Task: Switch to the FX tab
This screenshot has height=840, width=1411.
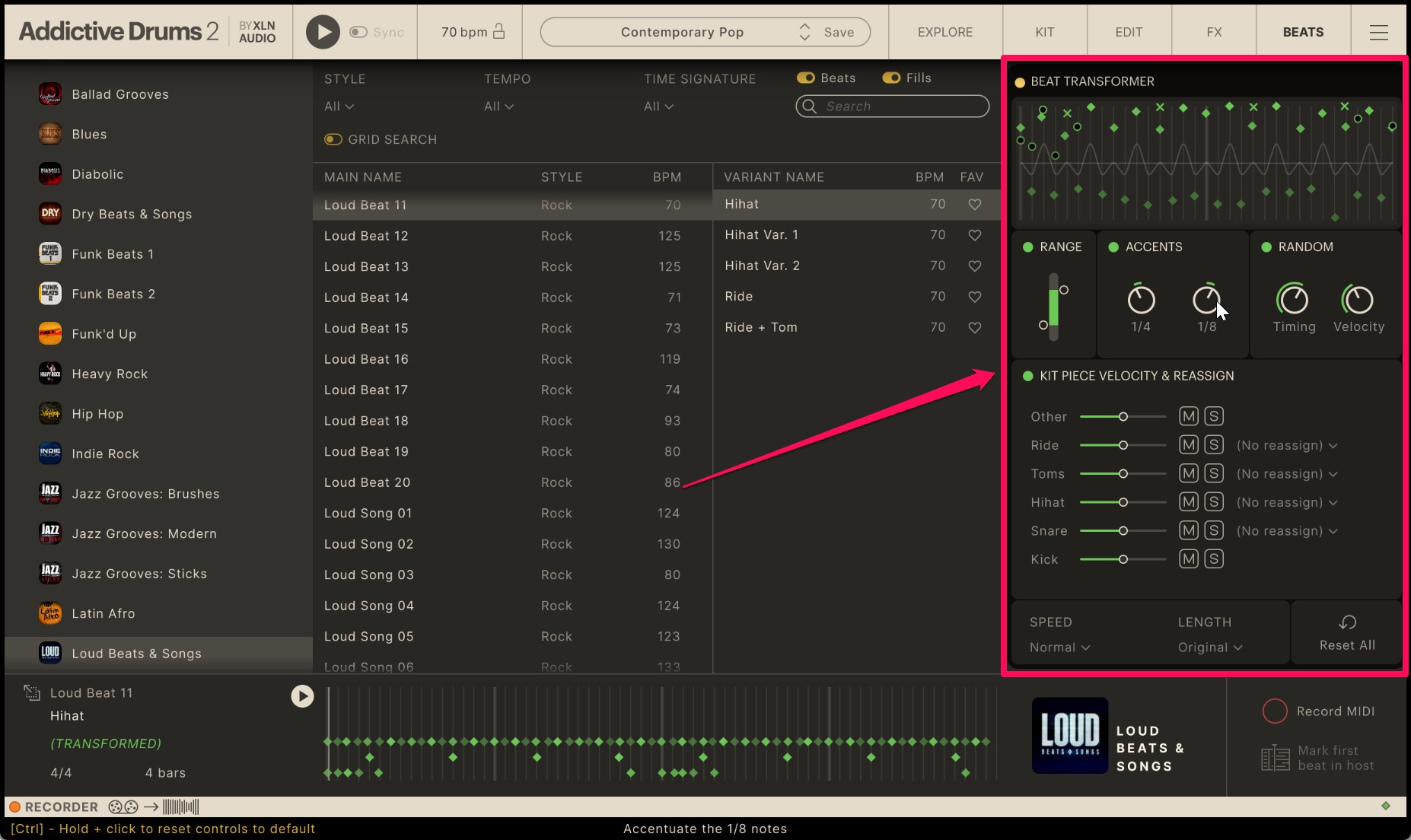Action: [1214, 32]
